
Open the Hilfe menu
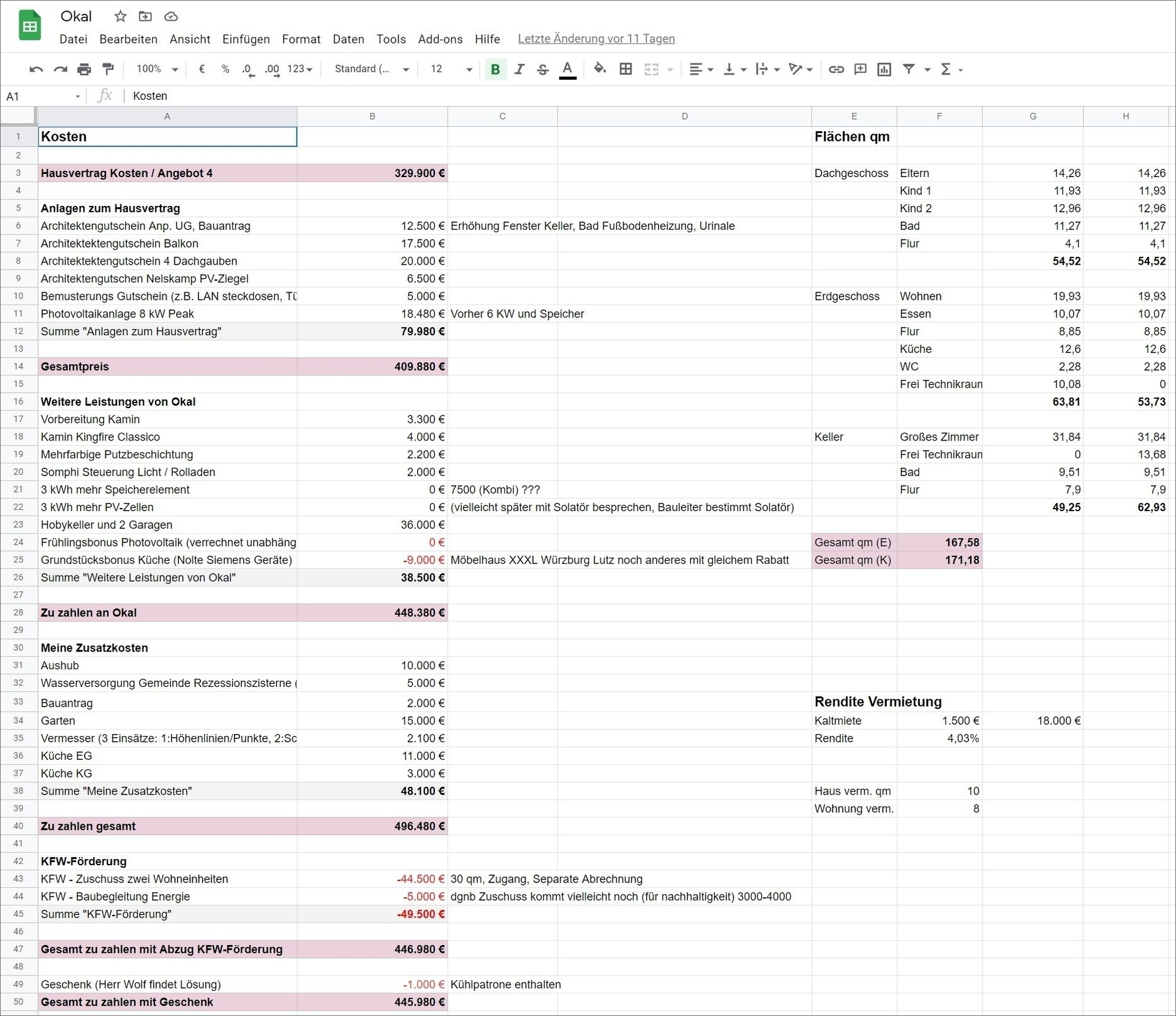[488, 39]
